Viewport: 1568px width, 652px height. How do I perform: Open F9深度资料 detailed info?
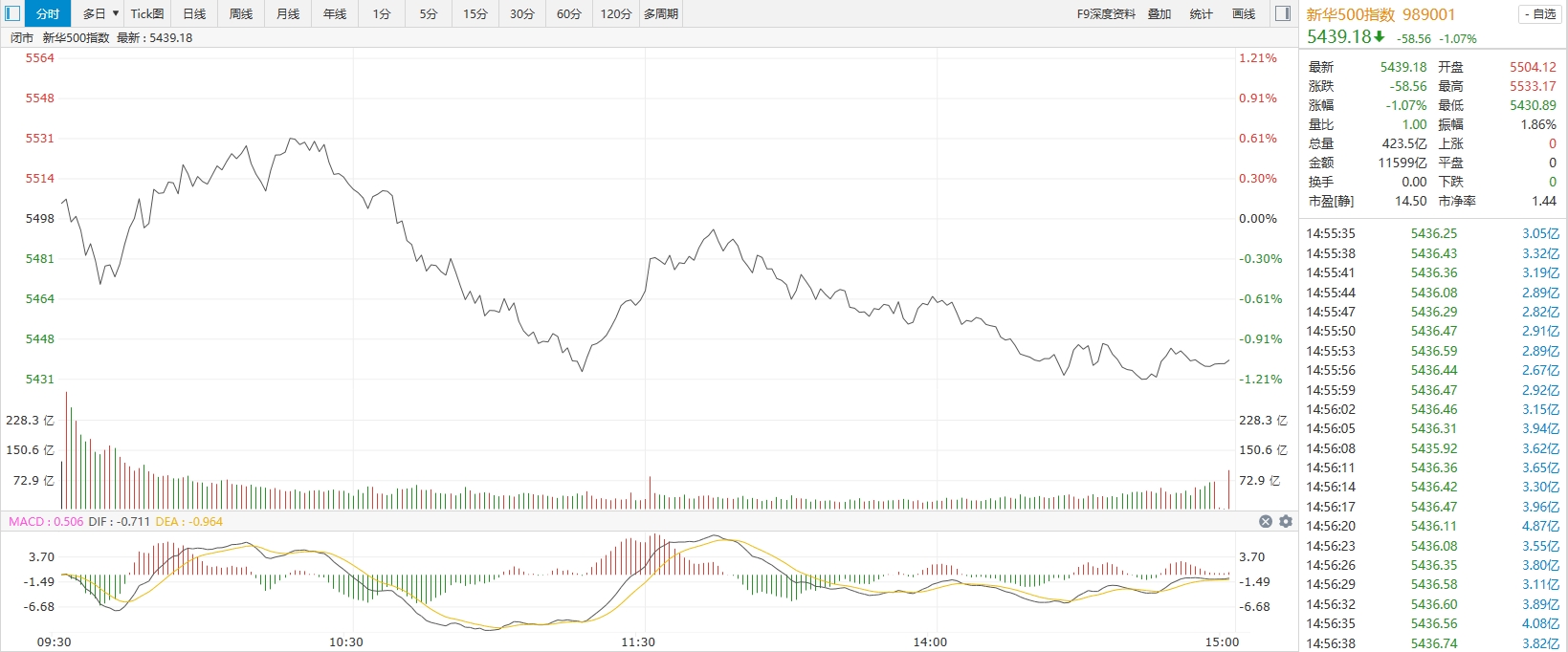(1106, 13)
